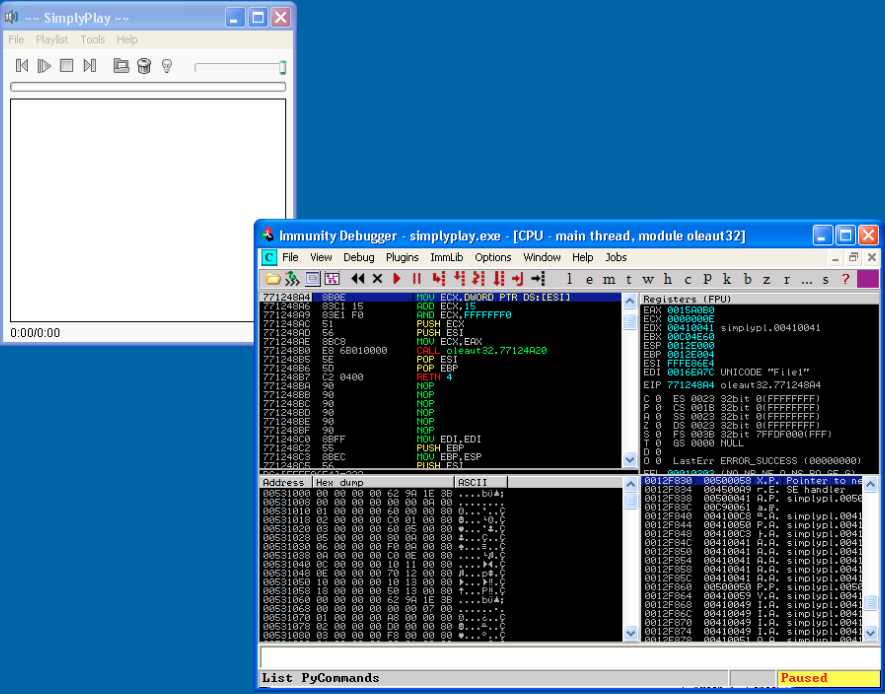Click the Close program X icon in toolbar
The height and width of the screenshot is (694, 885).
coord(377,278)
